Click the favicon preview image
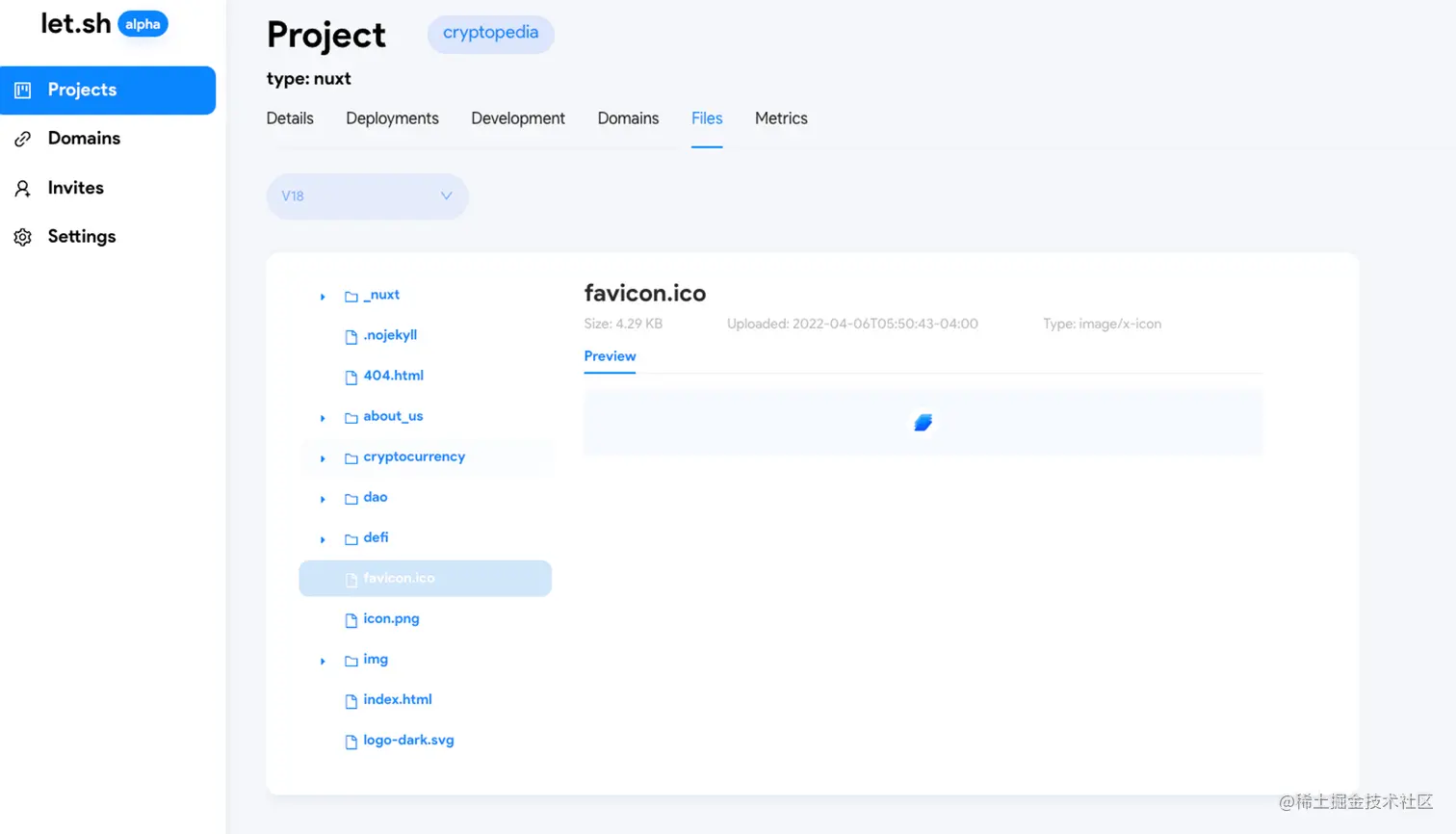The image size is (1456, 834). 923,423
